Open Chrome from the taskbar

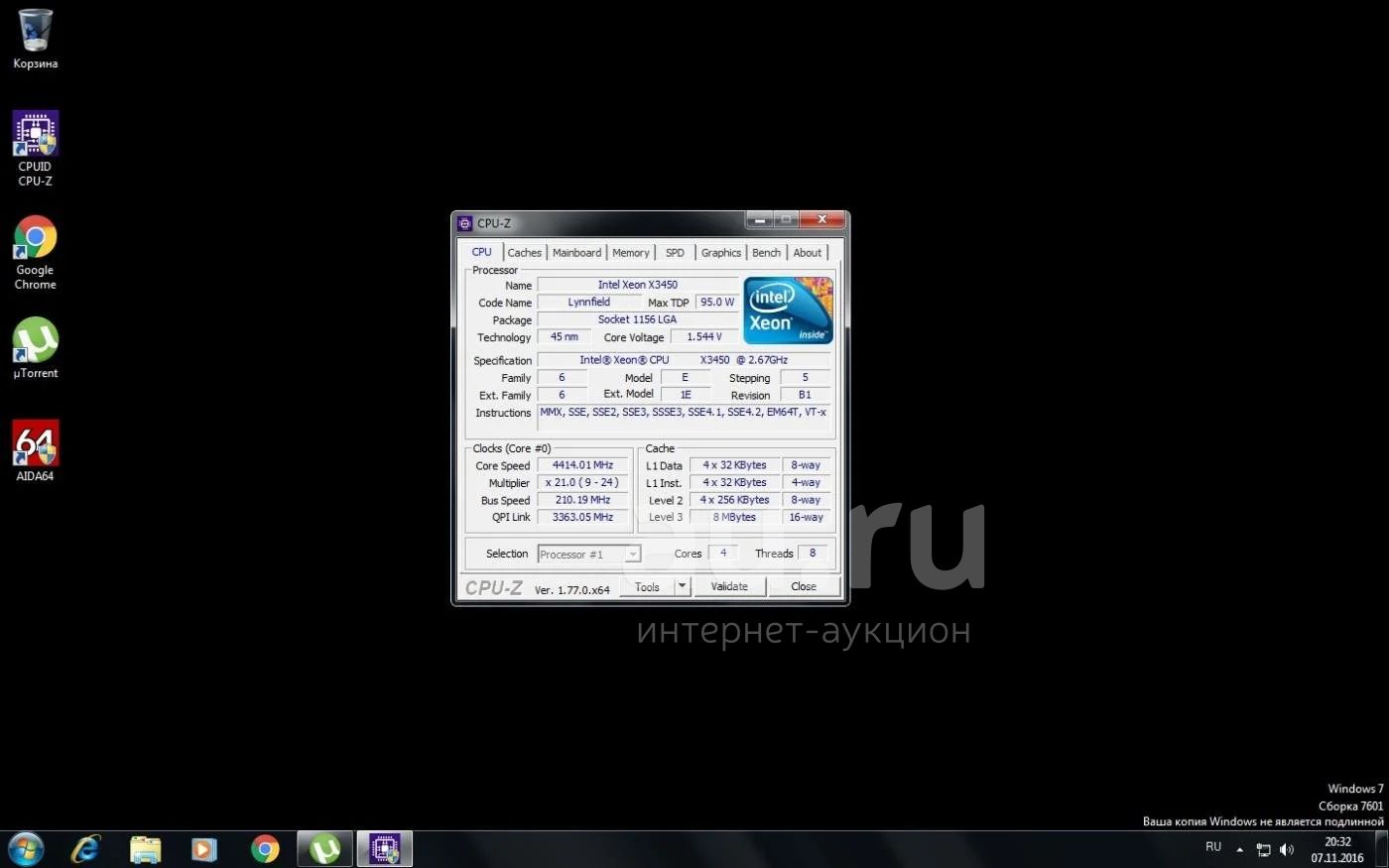point(265,849)
